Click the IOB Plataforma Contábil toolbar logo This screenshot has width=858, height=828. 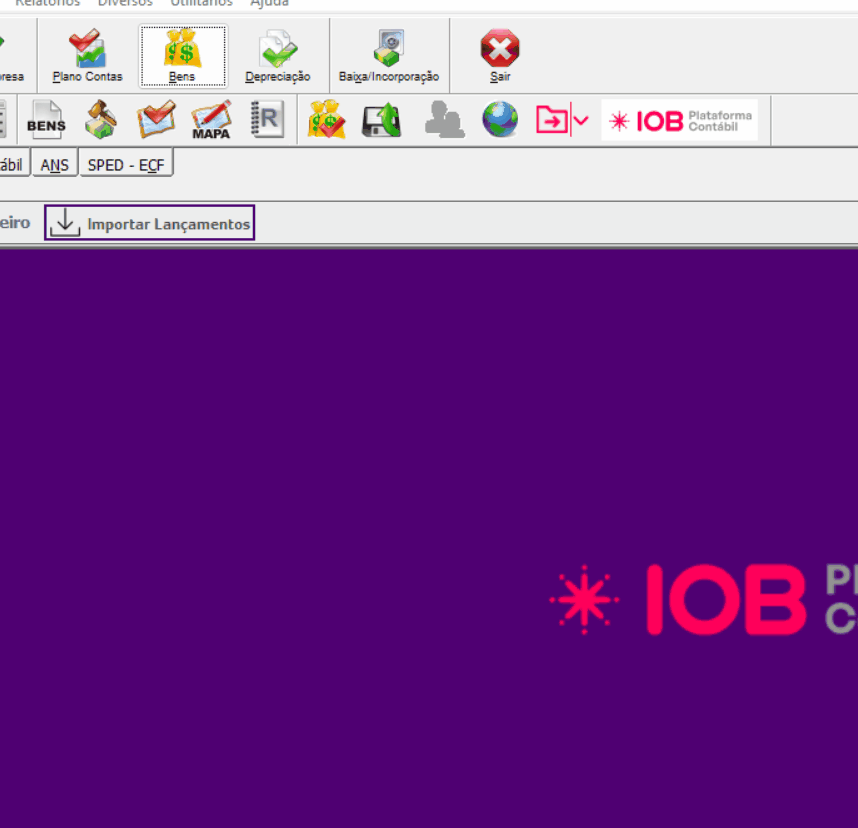pos(680,121)
